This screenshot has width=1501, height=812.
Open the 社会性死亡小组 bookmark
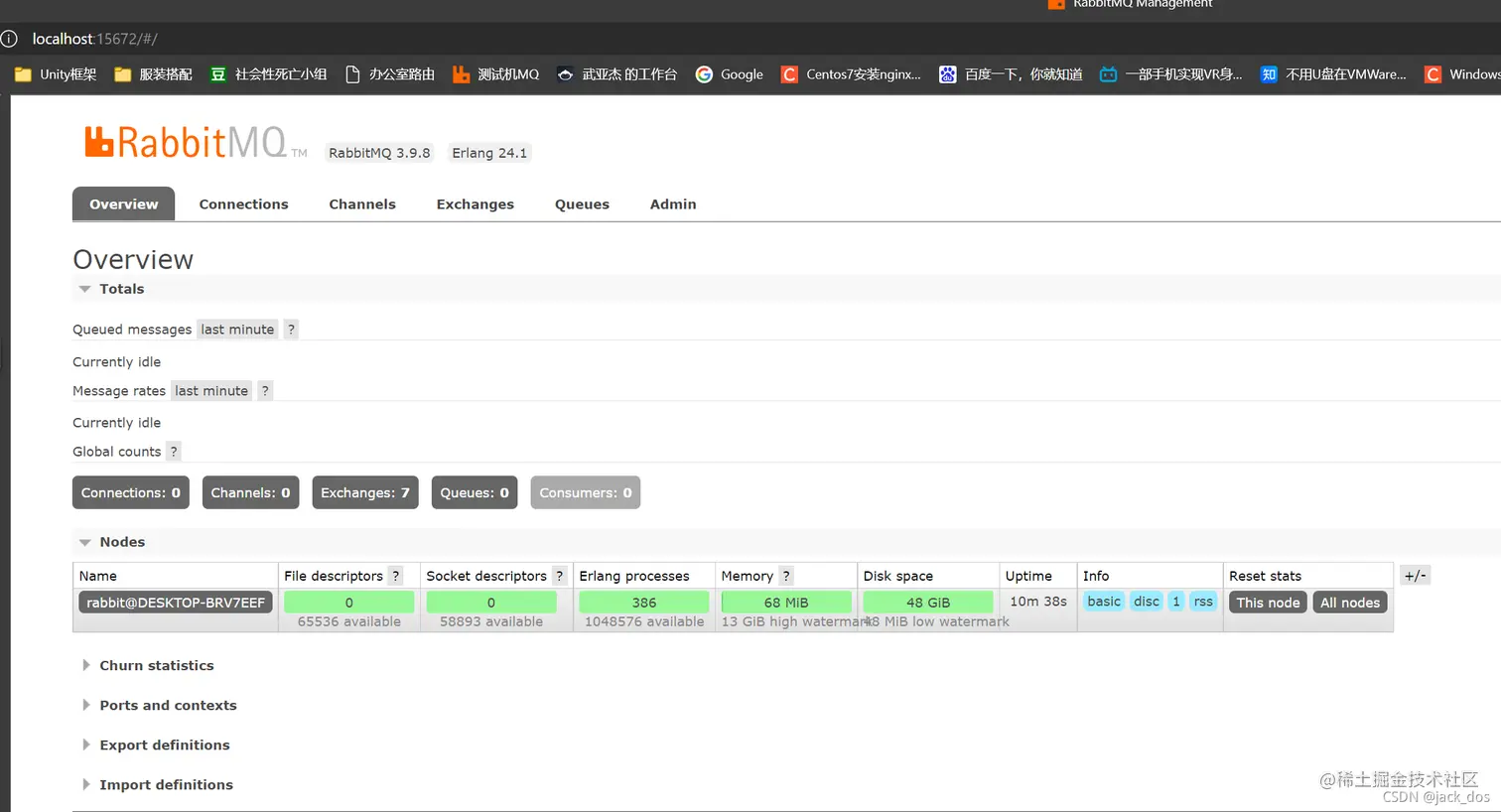tap(268, 74)
